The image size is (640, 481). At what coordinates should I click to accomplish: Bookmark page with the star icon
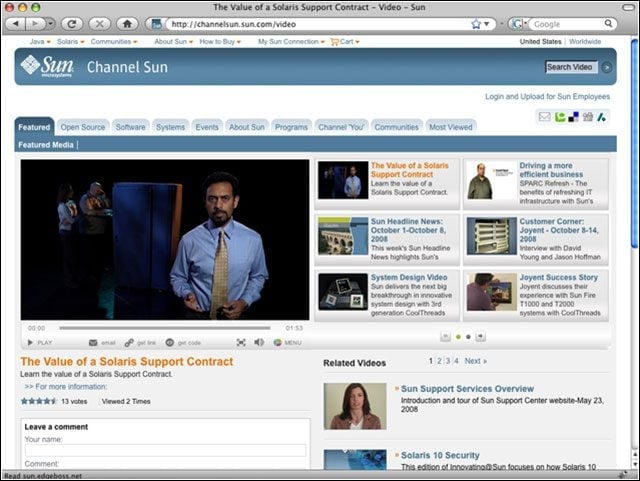[476, 24]
